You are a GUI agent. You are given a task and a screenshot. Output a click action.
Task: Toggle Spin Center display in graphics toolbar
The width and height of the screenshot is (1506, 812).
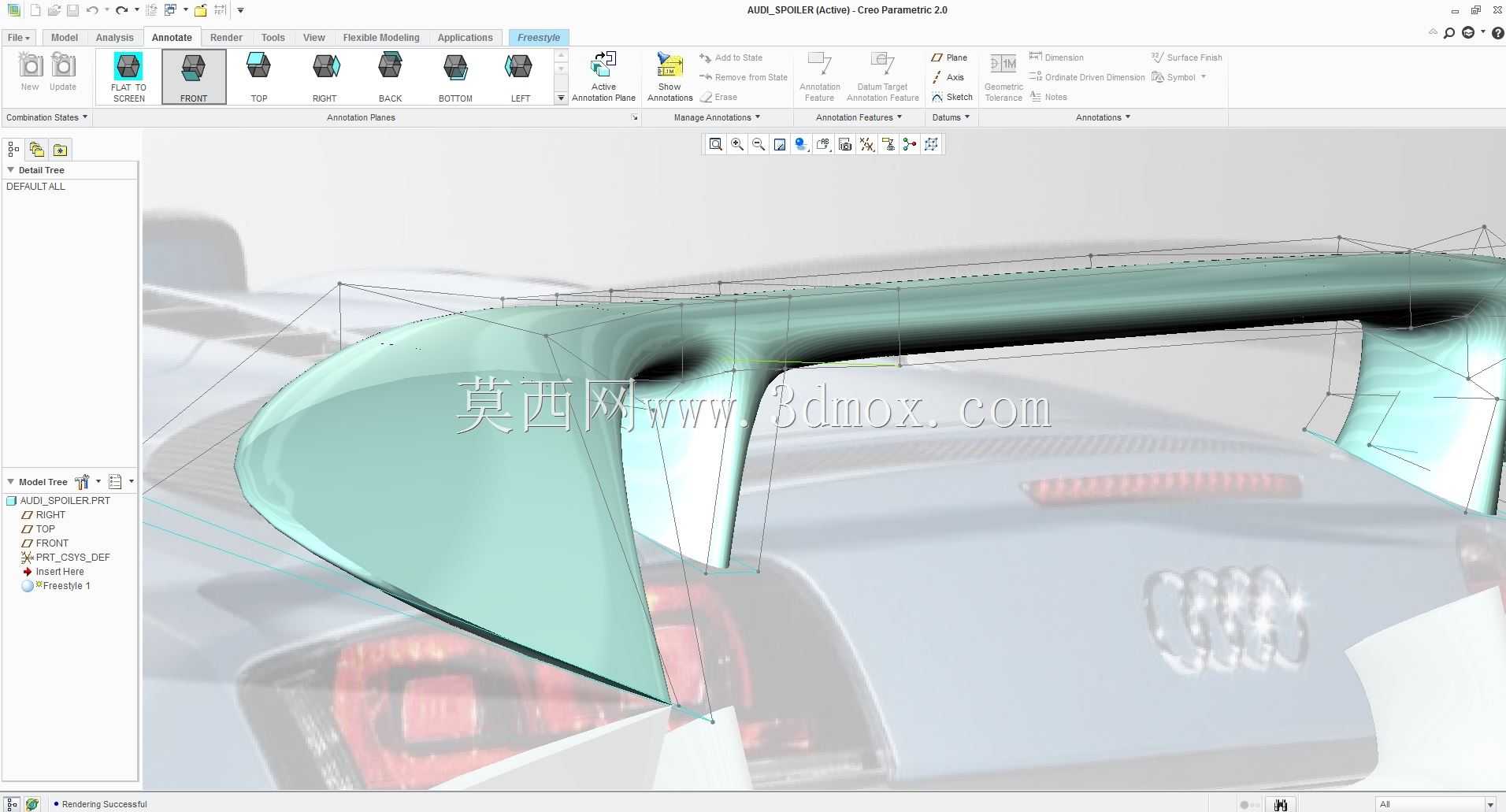tap(910, 144)
